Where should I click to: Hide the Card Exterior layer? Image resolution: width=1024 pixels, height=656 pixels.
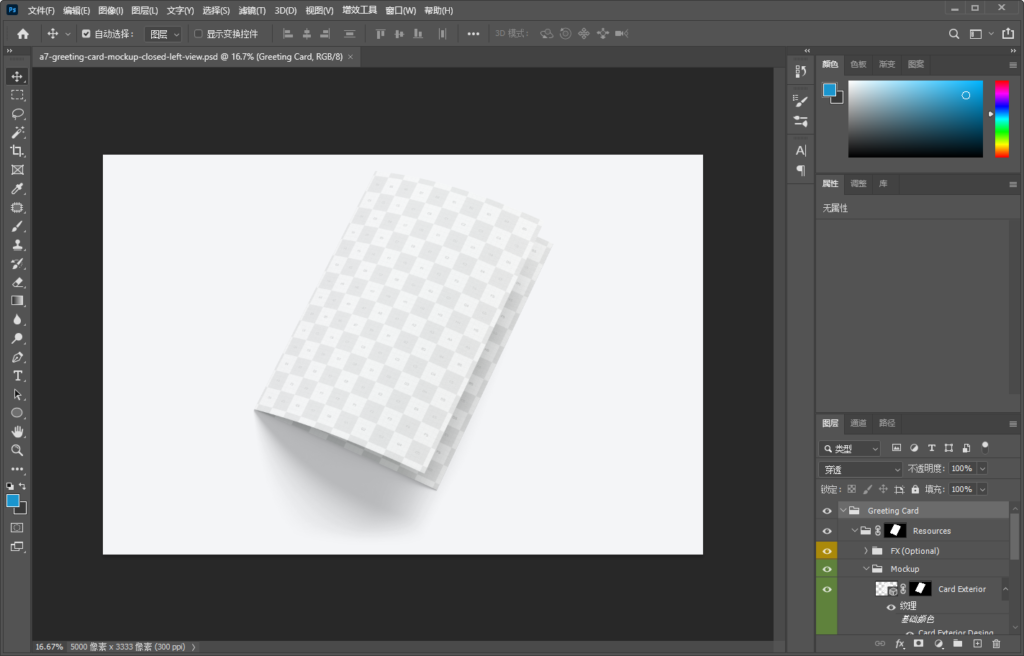click(827, 589)
